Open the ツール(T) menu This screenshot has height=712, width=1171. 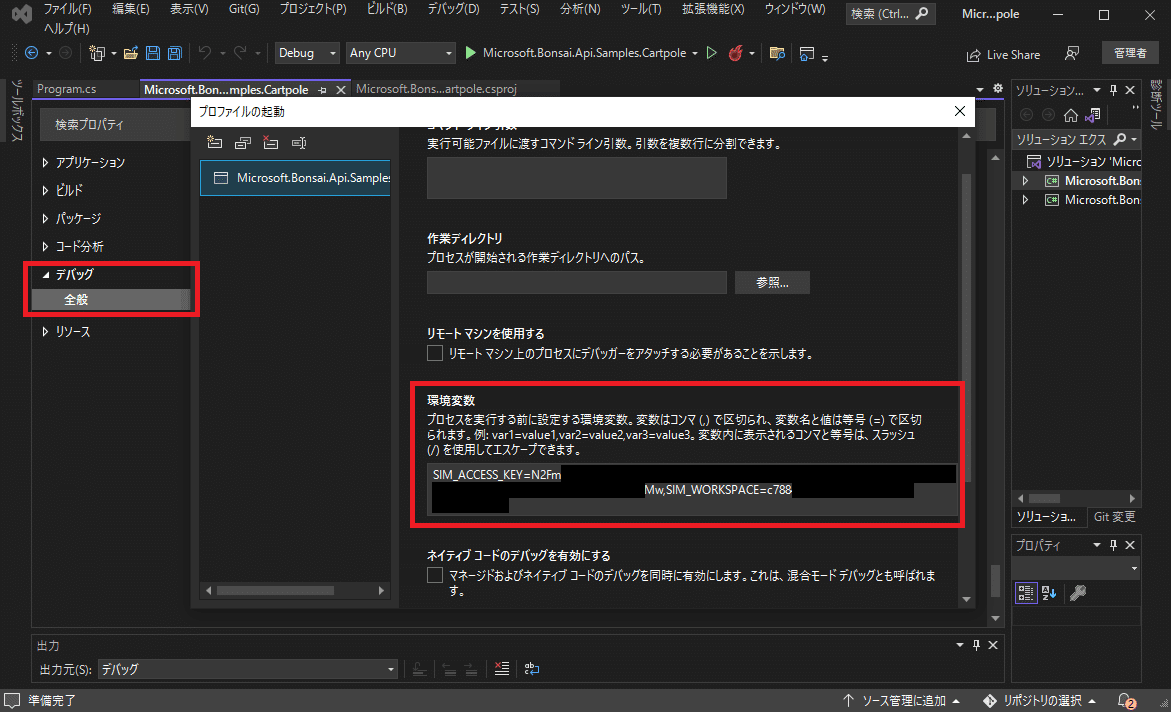pos(641,9)
